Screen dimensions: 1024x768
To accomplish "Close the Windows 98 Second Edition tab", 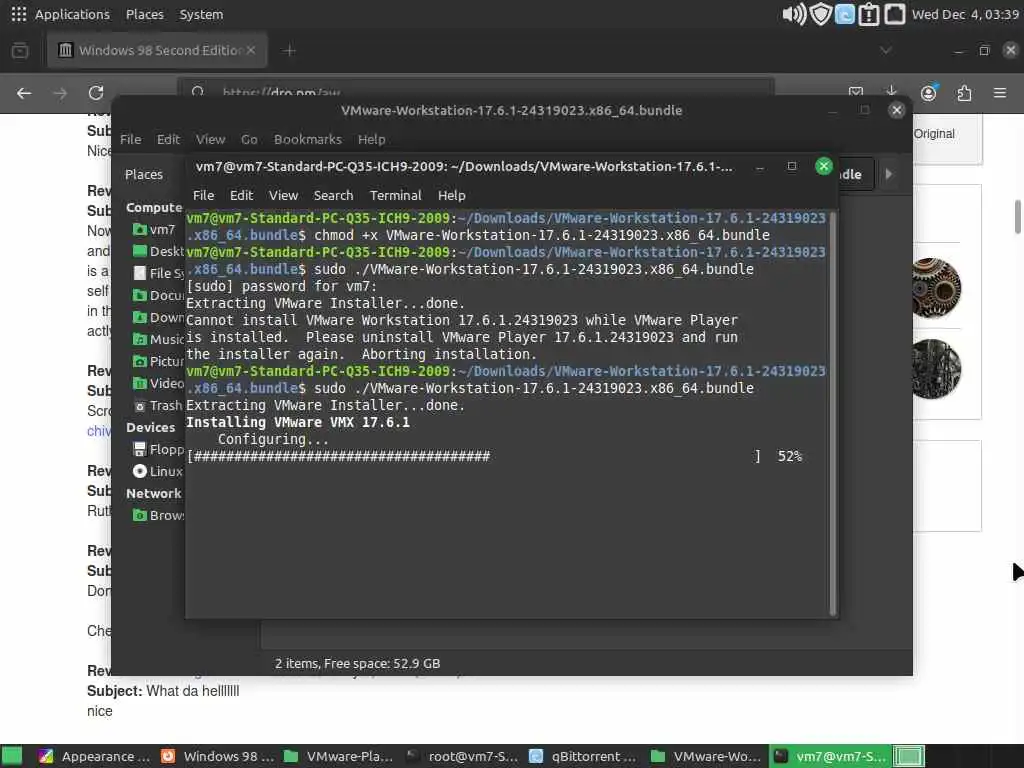I will click(251, 50).
